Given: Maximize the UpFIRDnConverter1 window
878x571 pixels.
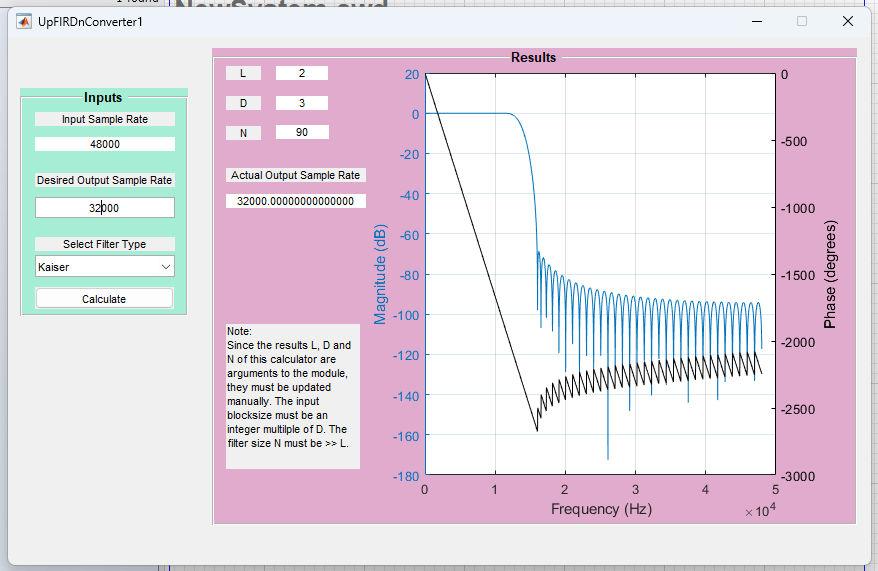Looking at the screenshot, I should (x=801, y=21).
